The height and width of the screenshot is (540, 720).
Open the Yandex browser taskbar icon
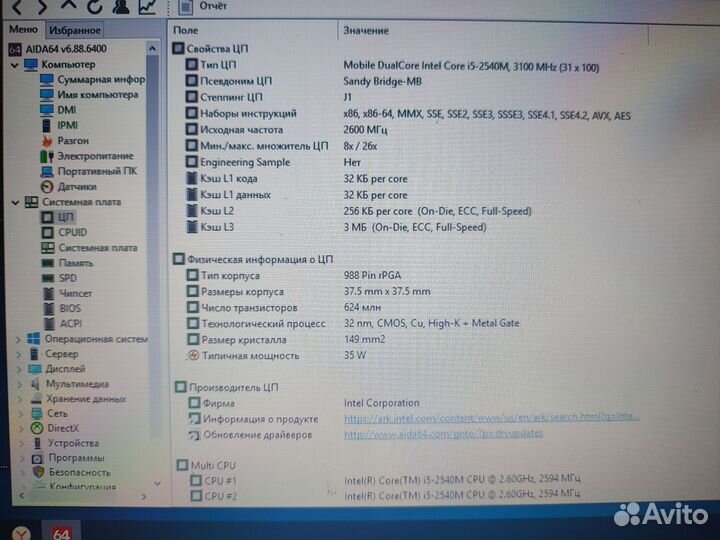(x=21, y=533)
